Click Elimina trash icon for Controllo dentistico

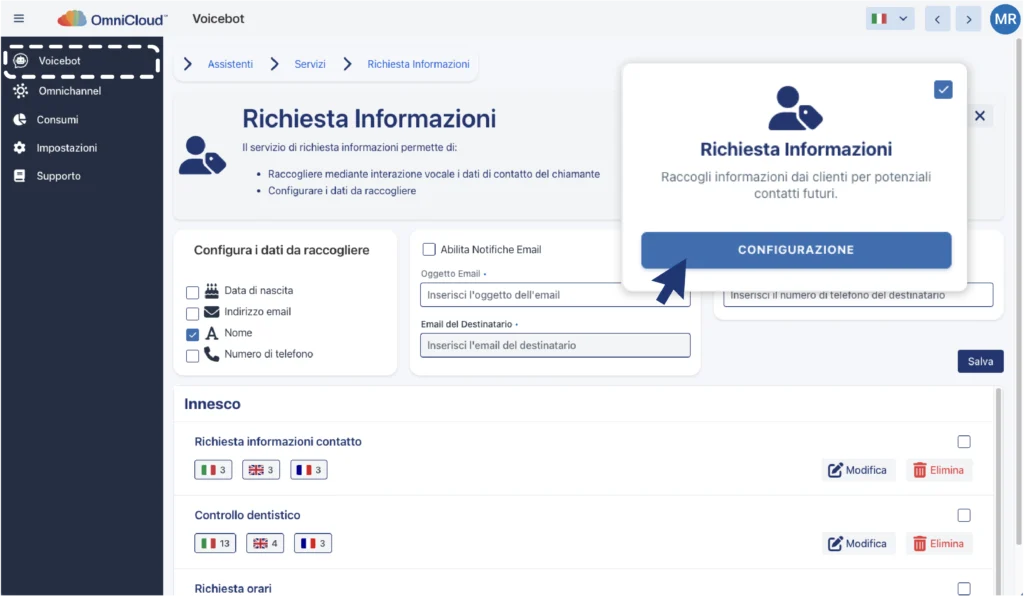pos(919,544)
